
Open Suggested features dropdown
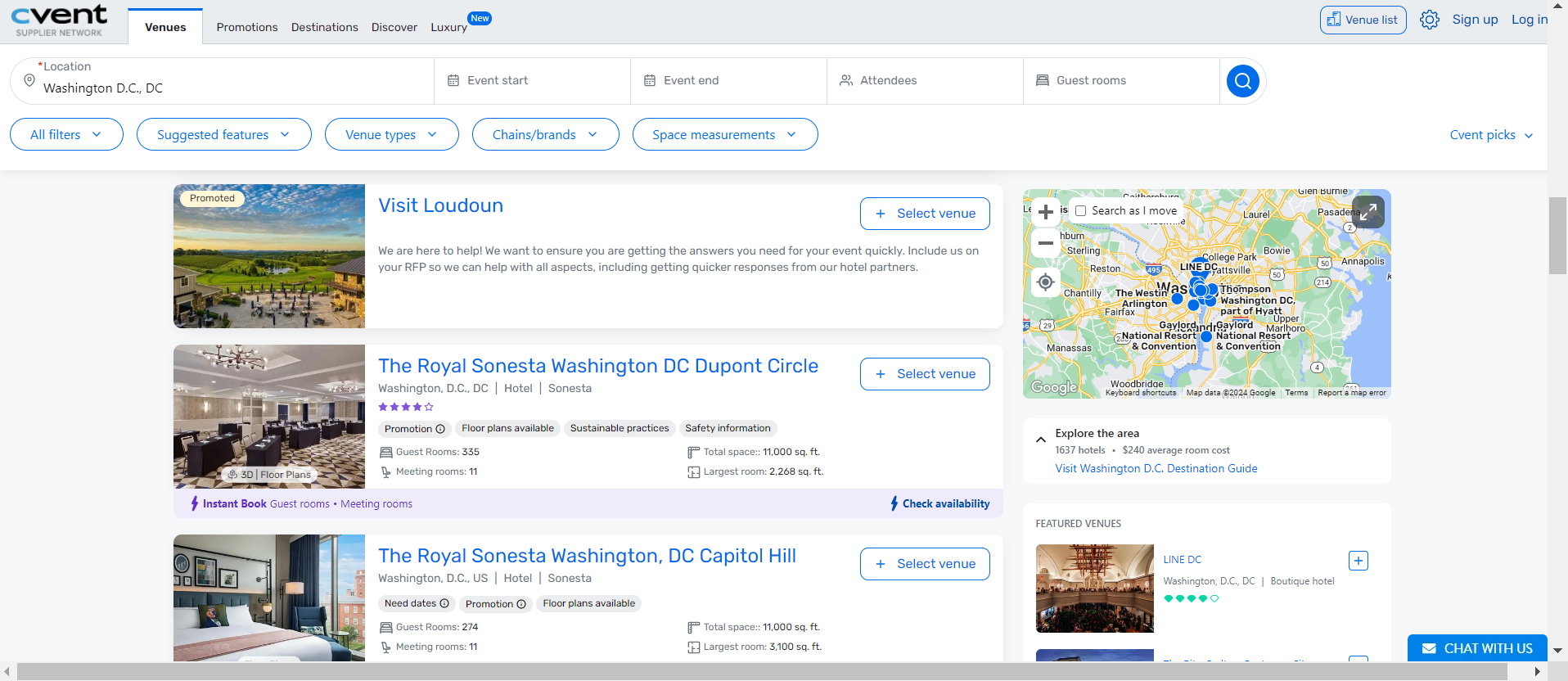223,134
